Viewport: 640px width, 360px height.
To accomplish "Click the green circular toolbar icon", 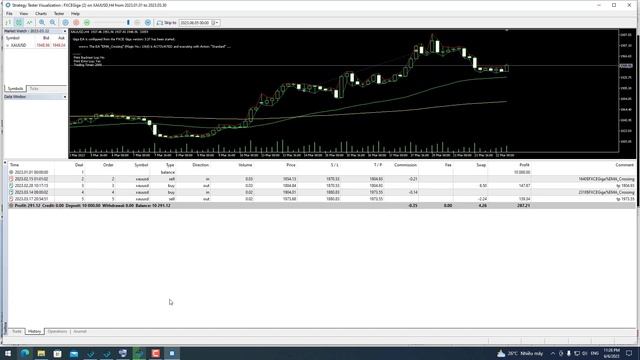I will [87, 22].
